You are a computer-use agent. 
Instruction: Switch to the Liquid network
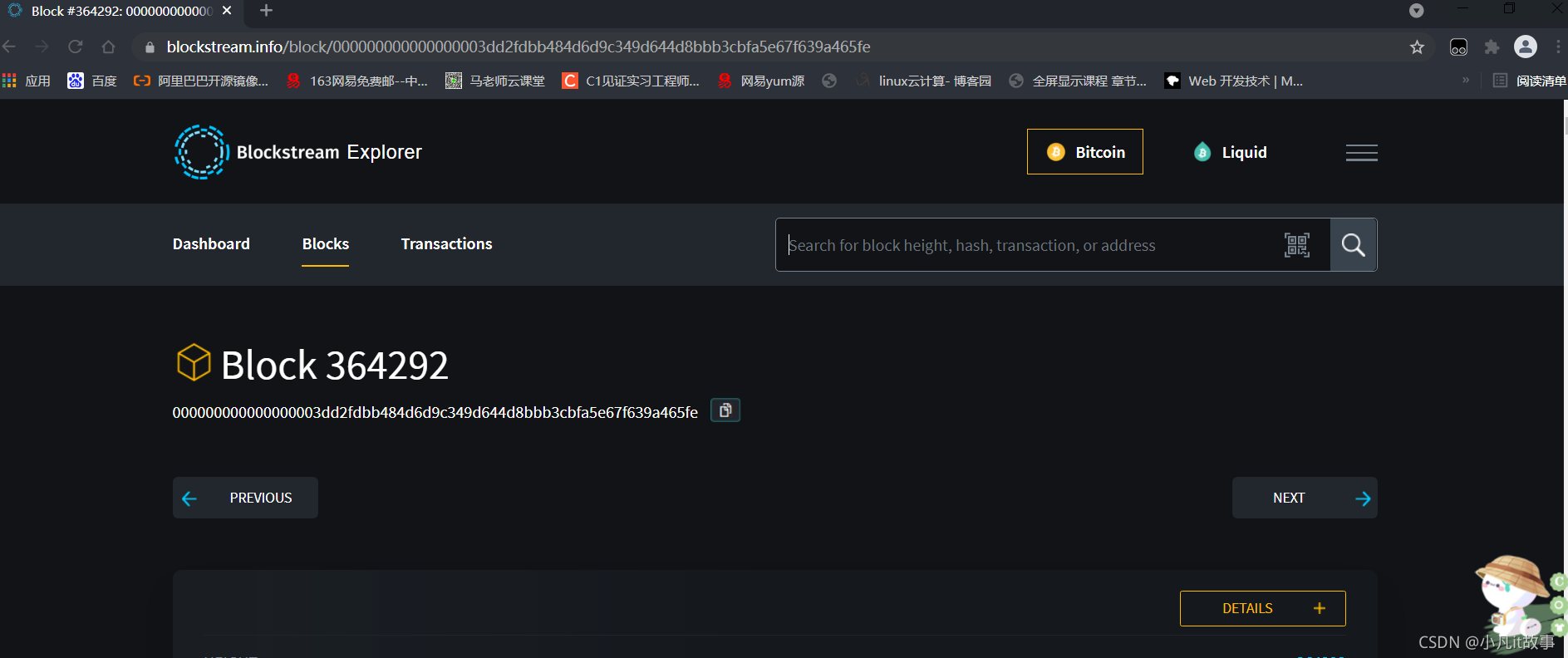click(x=1230, y=152)
